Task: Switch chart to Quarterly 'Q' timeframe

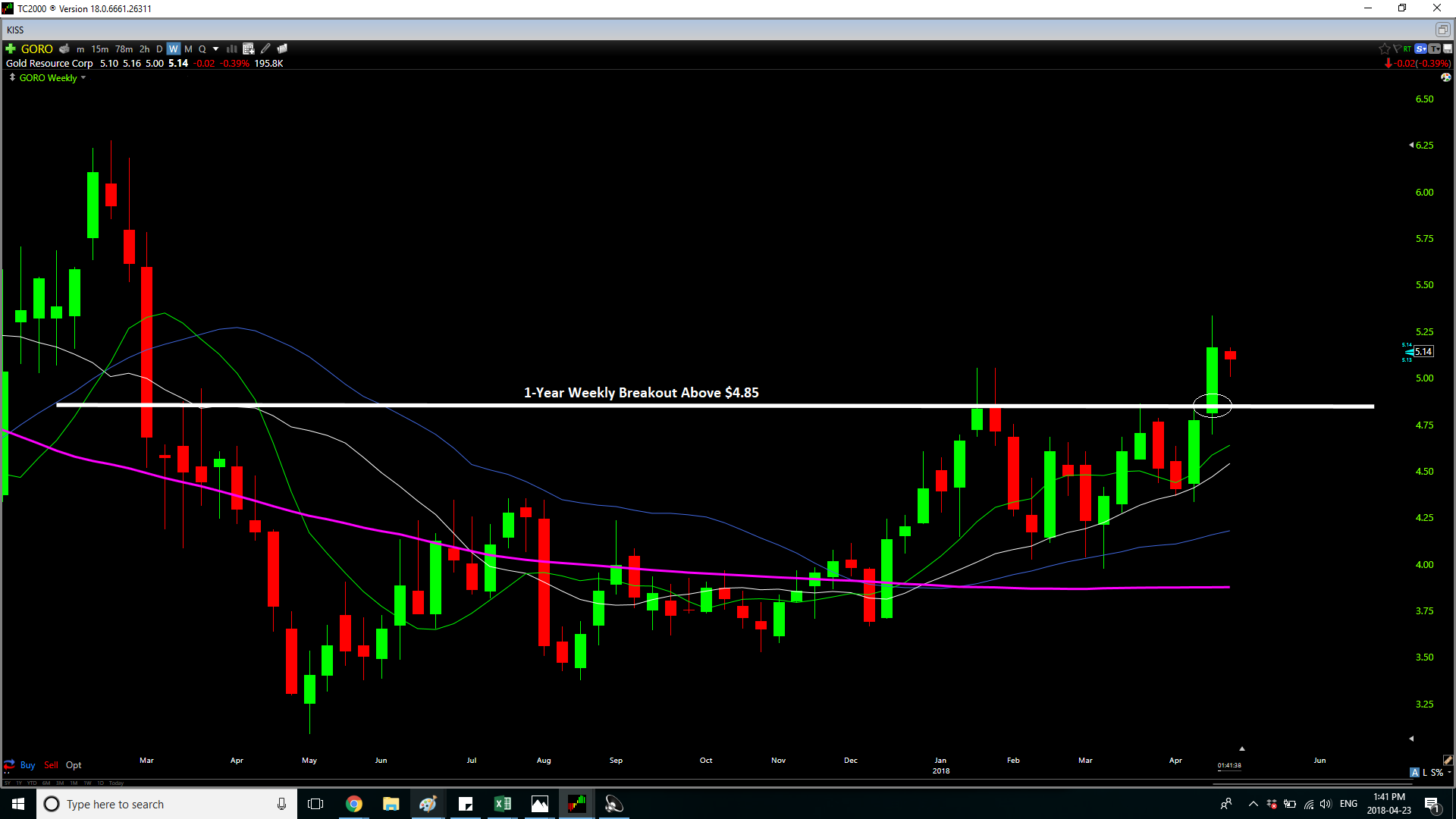Action: coord(202,49)
